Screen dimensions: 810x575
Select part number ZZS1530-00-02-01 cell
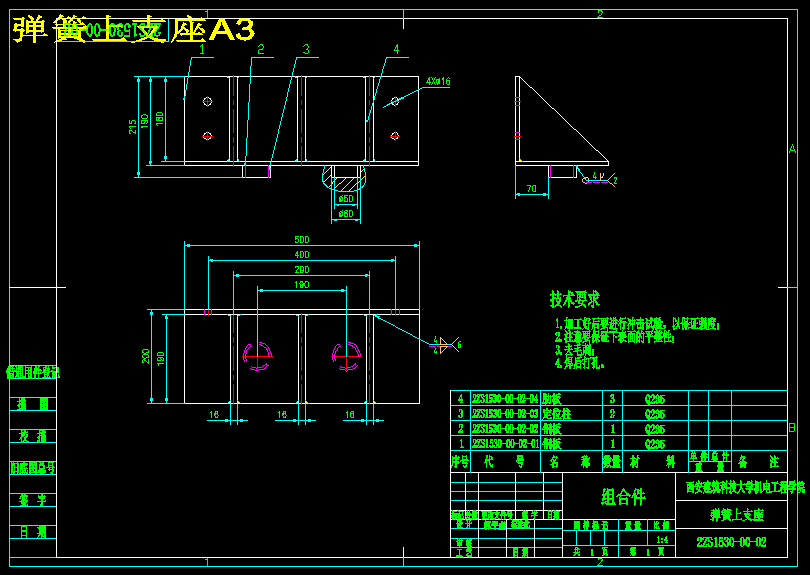point(505,444)
